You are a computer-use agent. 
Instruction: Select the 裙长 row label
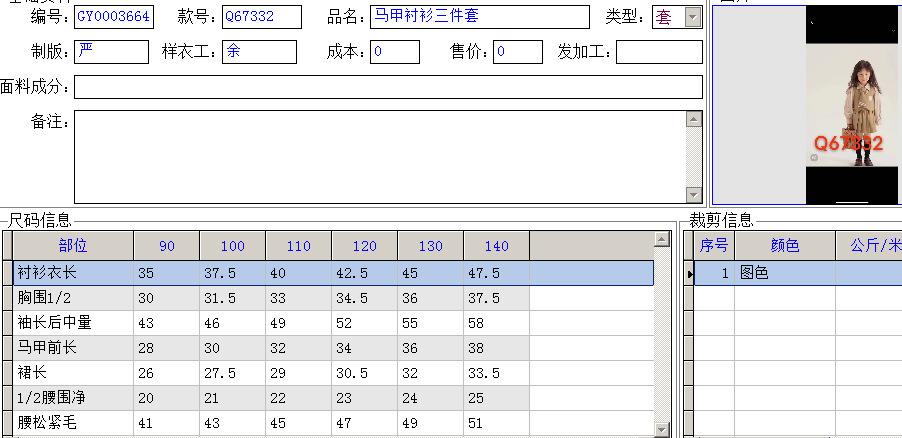pos(74,373)
